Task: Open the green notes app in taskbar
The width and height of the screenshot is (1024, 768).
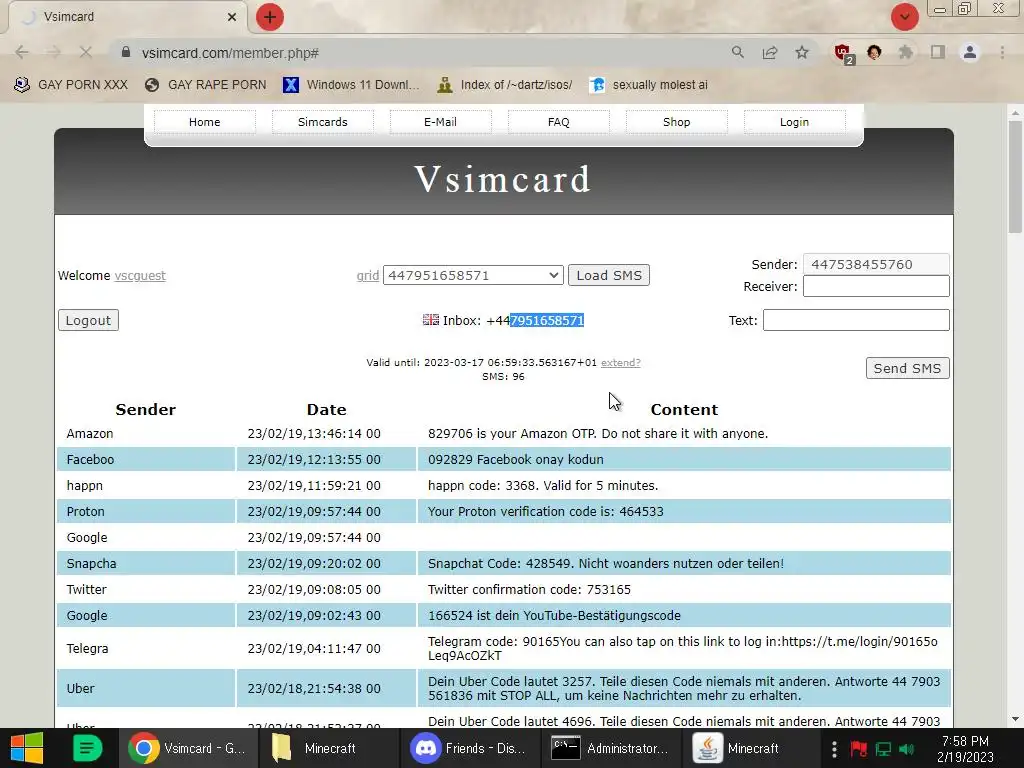Action: (87, 748)
